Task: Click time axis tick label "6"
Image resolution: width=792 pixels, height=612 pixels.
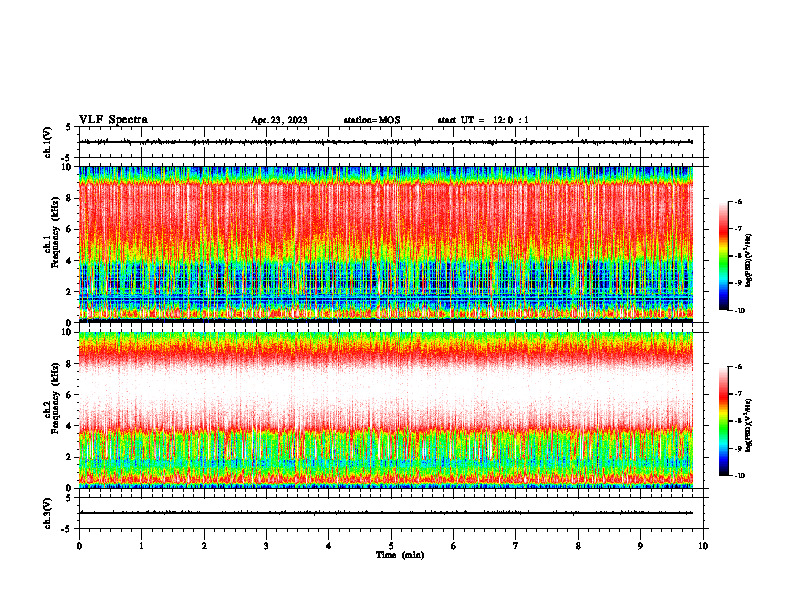Action: pyautogui.click(x=454, y=546)
